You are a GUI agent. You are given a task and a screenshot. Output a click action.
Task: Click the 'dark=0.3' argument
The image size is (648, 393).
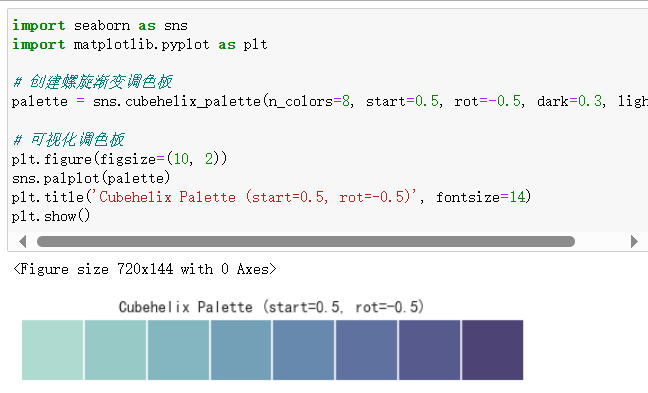pos(569,101)
